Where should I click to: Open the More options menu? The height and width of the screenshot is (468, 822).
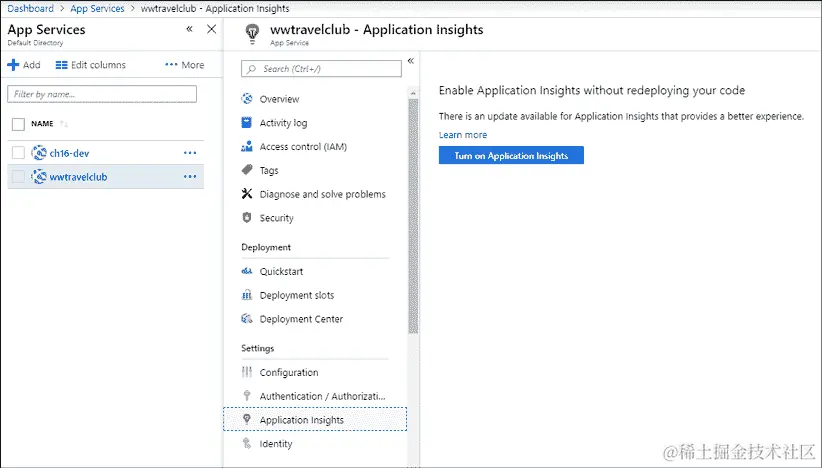185,65
